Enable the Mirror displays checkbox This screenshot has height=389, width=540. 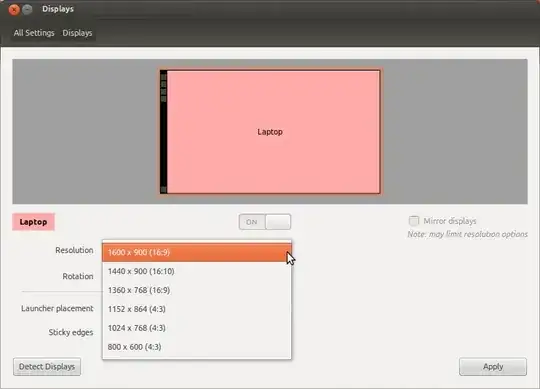pos(414,221)
